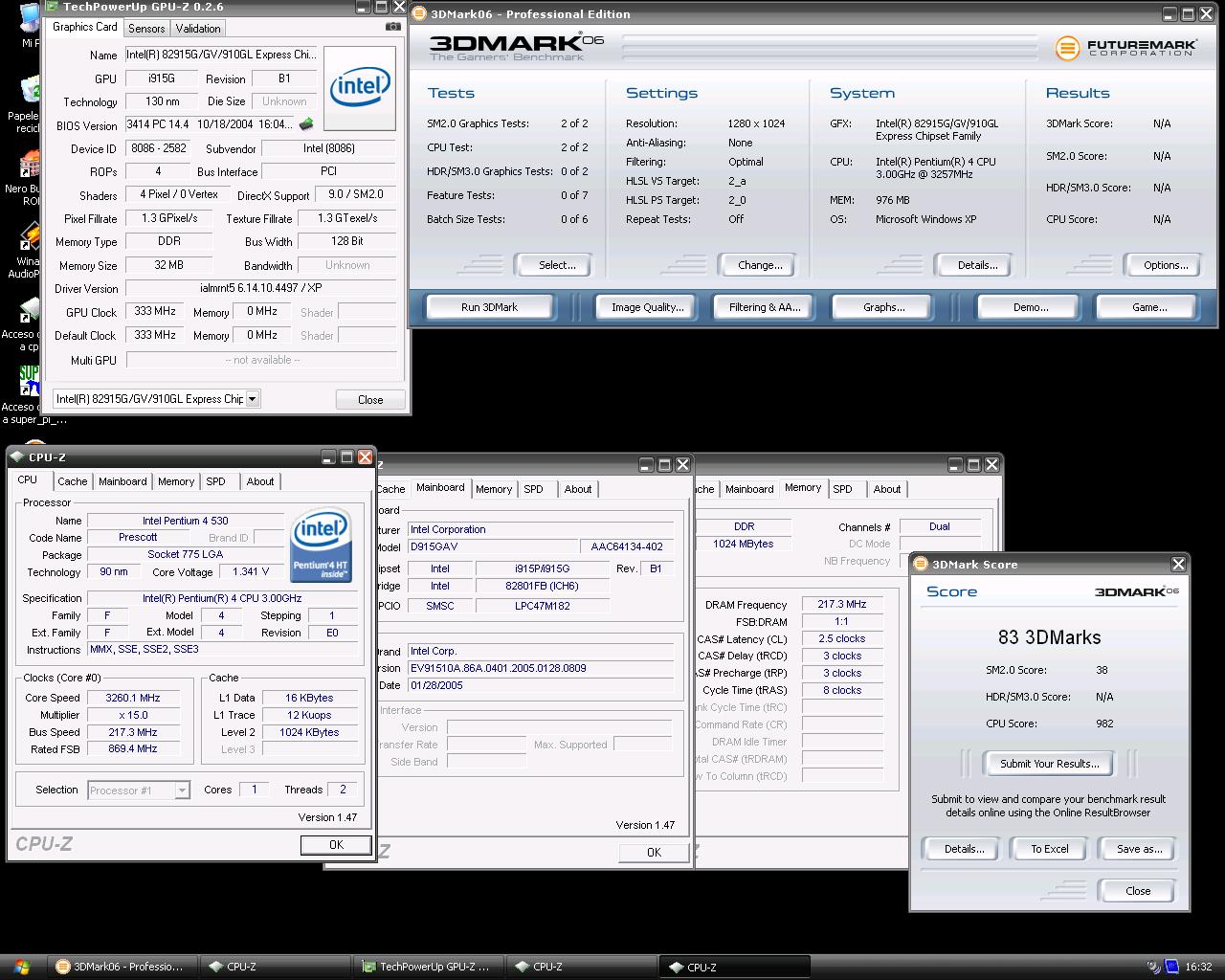This screenshot has width=1225, height=980.
Task: Click the Close button in 3DMark Score window
Action: click(x=1138, y=891)
